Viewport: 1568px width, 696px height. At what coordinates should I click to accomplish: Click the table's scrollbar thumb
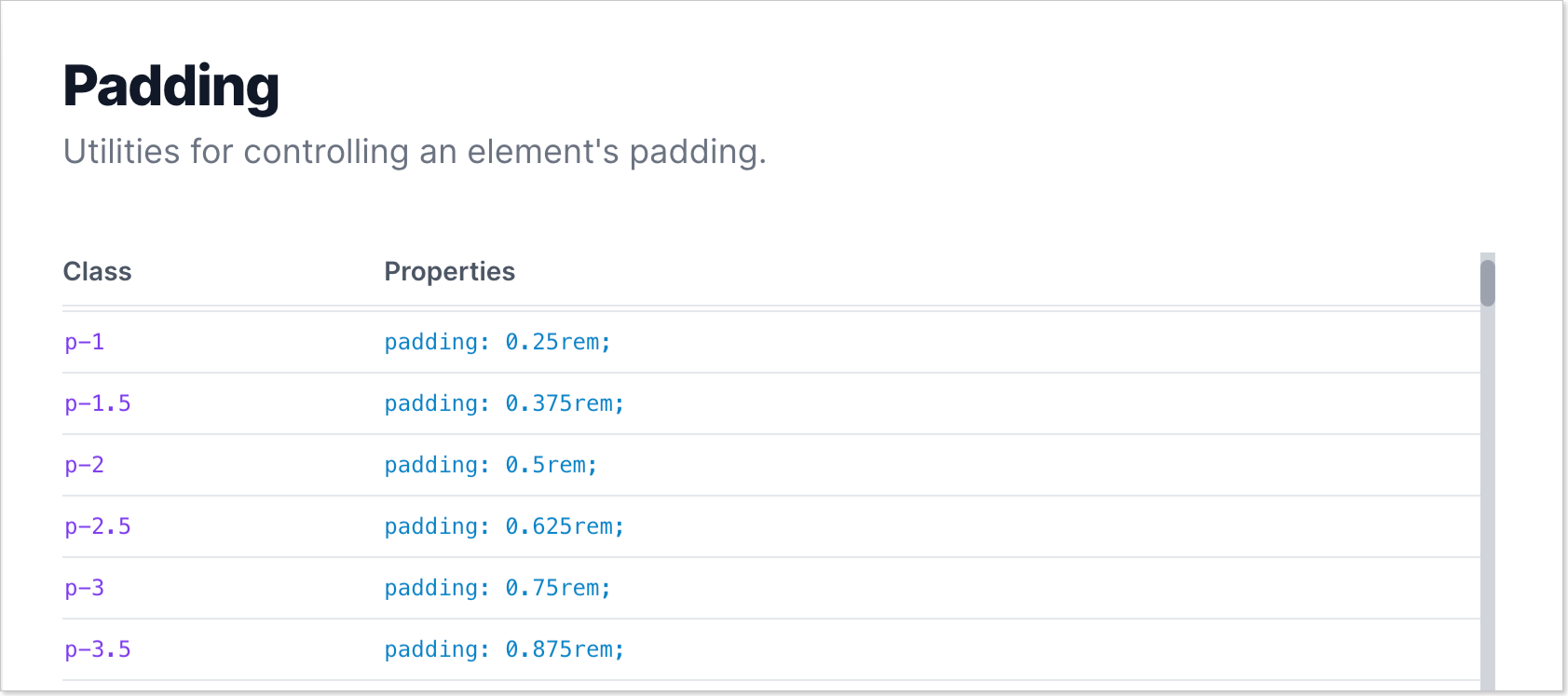coord(1488,282)
